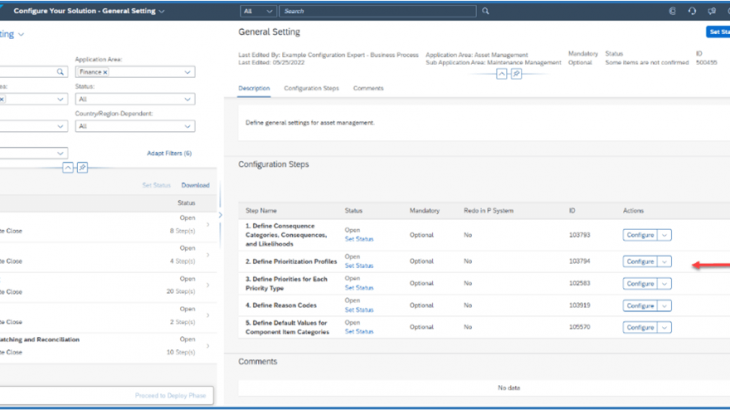Click the blue Set Status button top right
This screenshot has width=730, height=410.
(x=718, y=32)
